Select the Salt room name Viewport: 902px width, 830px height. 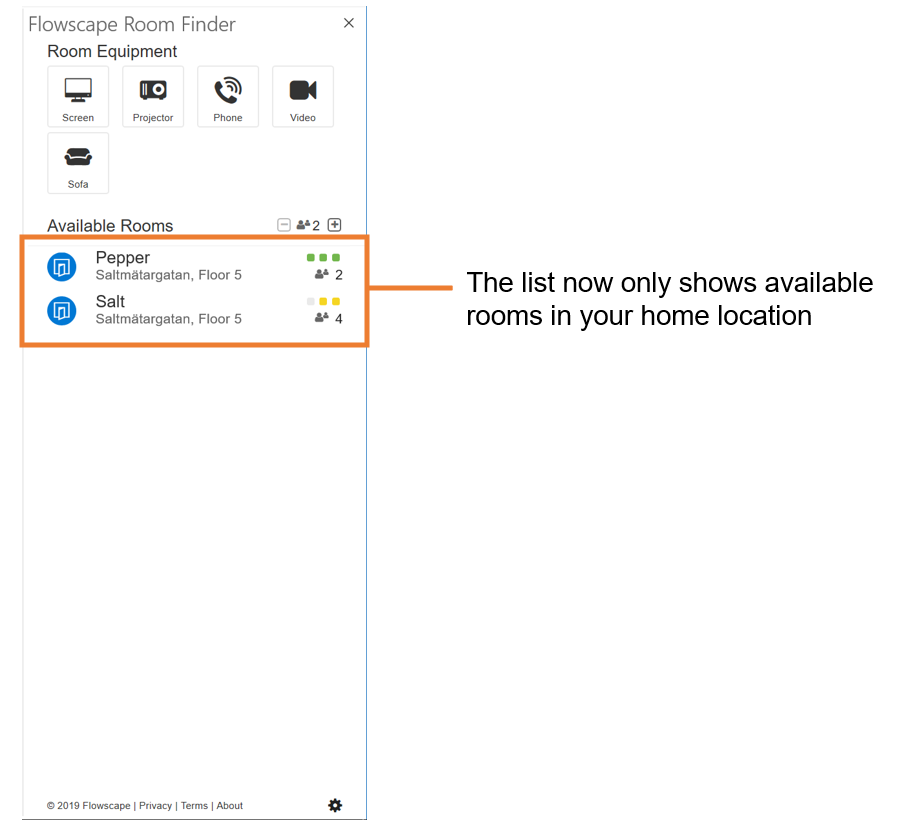[110, 301]
